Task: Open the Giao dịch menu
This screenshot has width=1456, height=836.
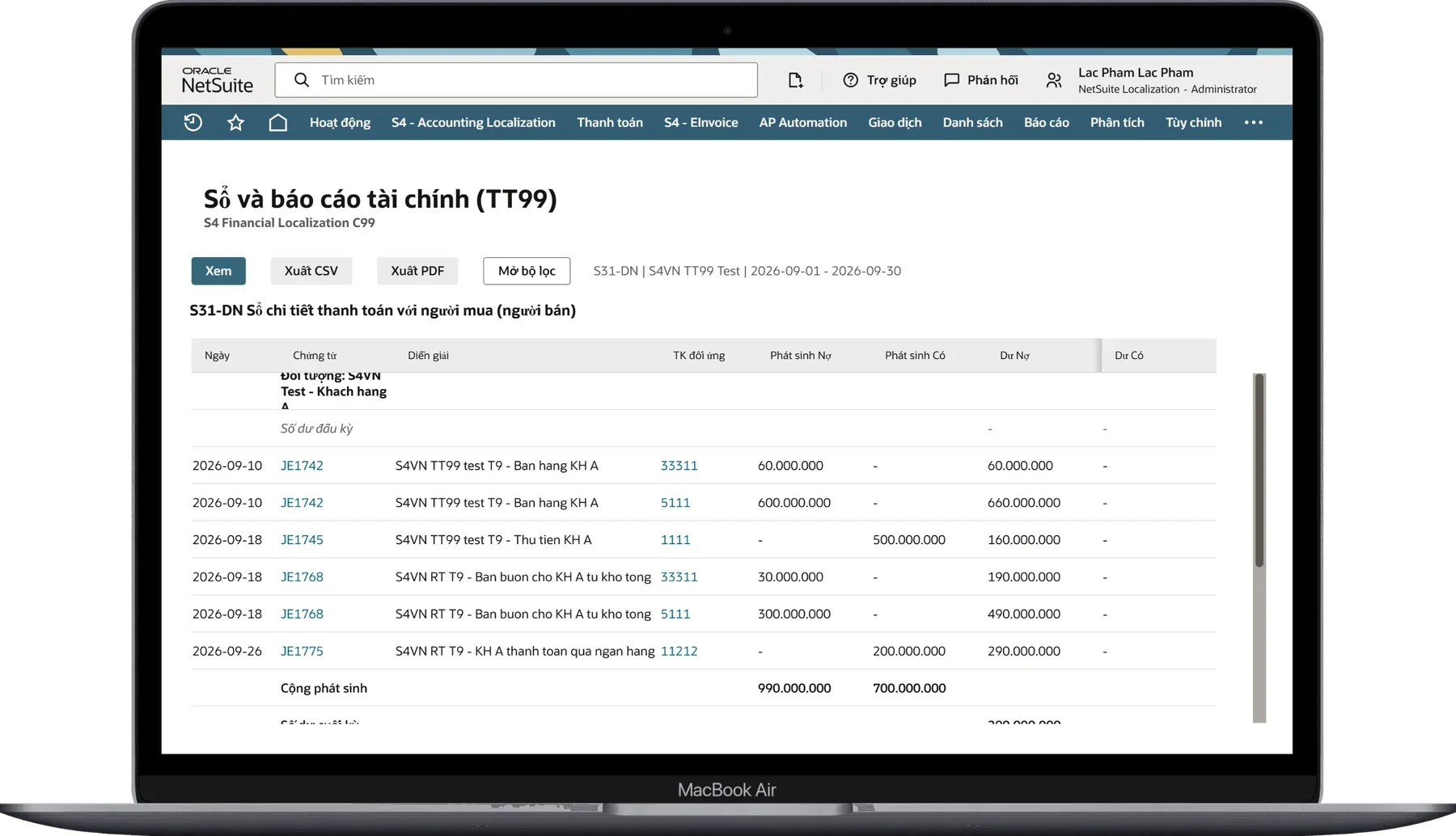Action: pyautogui.click(x=895, y=122)
